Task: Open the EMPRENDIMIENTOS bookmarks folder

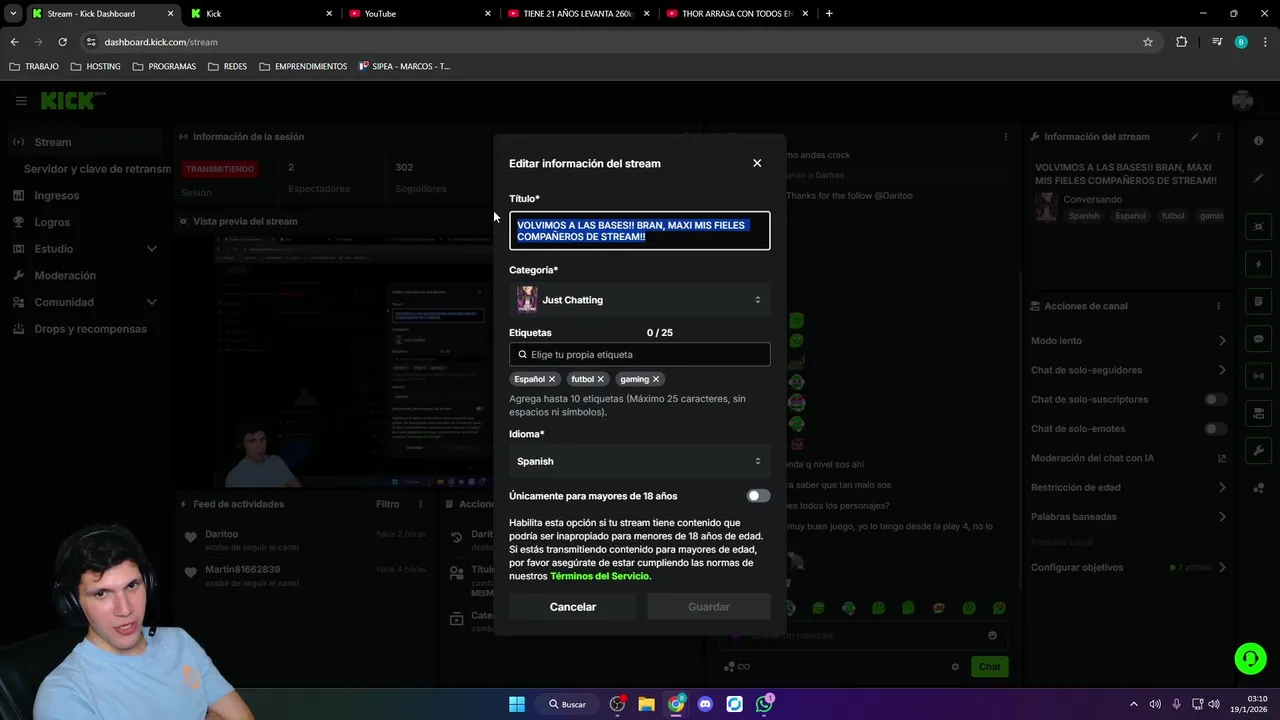Action: click(303, 67)
